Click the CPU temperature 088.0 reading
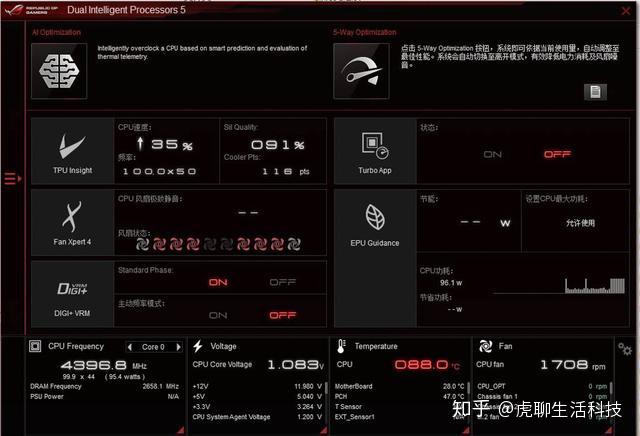Viewport: 640px width, 436px height. pos(427,365)
